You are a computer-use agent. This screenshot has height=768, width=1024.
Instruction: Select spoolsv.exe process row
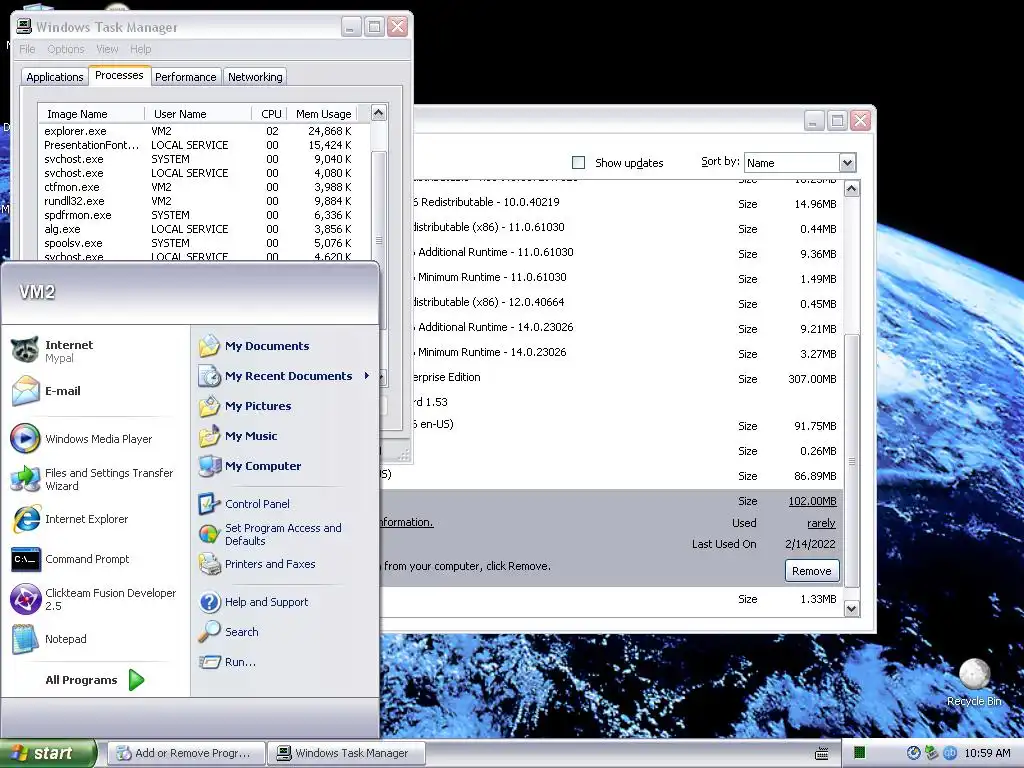[x=204, y=243]
